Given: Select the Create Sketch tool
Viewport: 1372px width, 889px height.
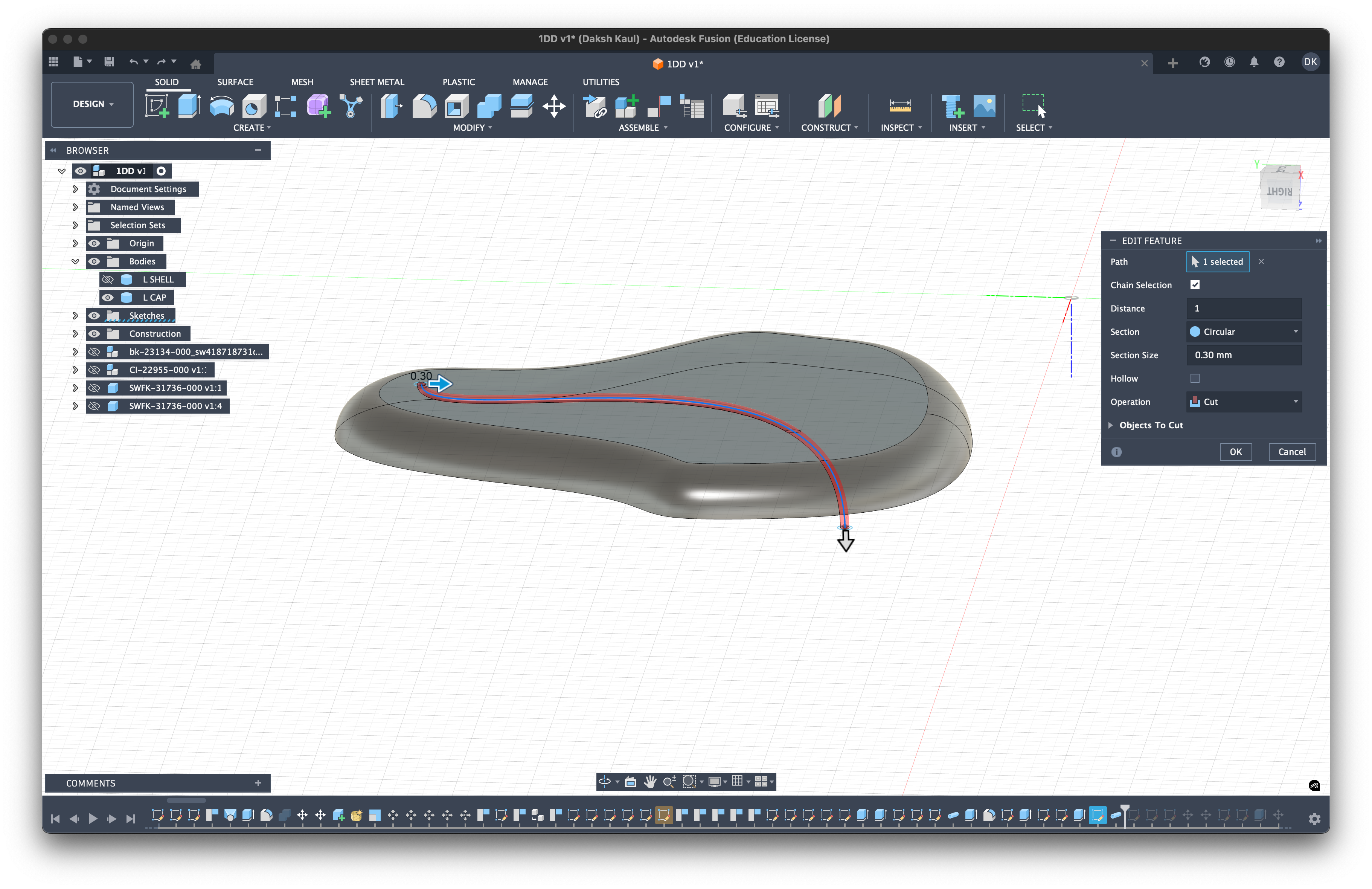Looking at the screenshot, I should click(157, 106).
